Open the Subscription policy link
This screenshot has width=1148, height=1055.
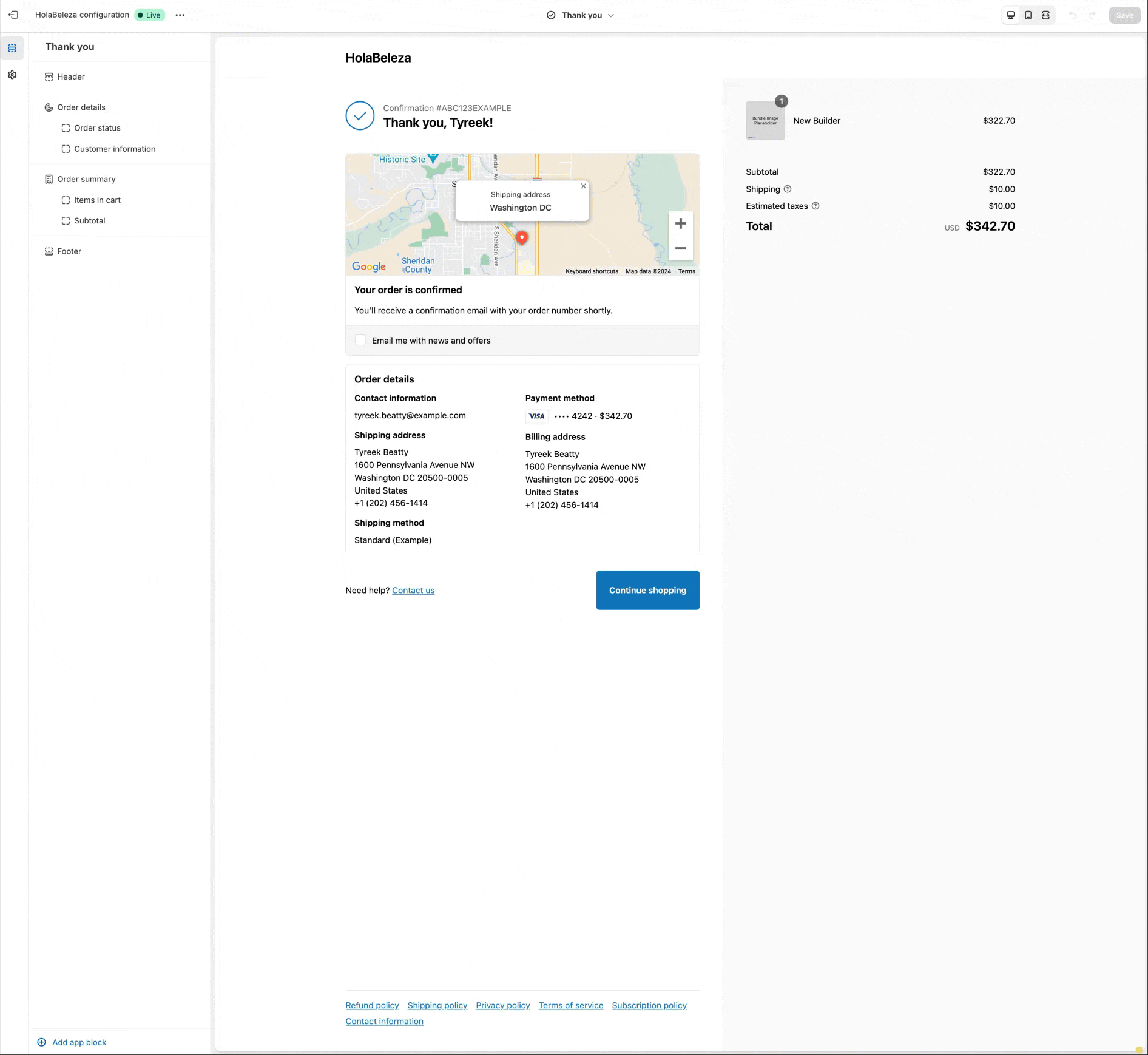point(649,1006)
